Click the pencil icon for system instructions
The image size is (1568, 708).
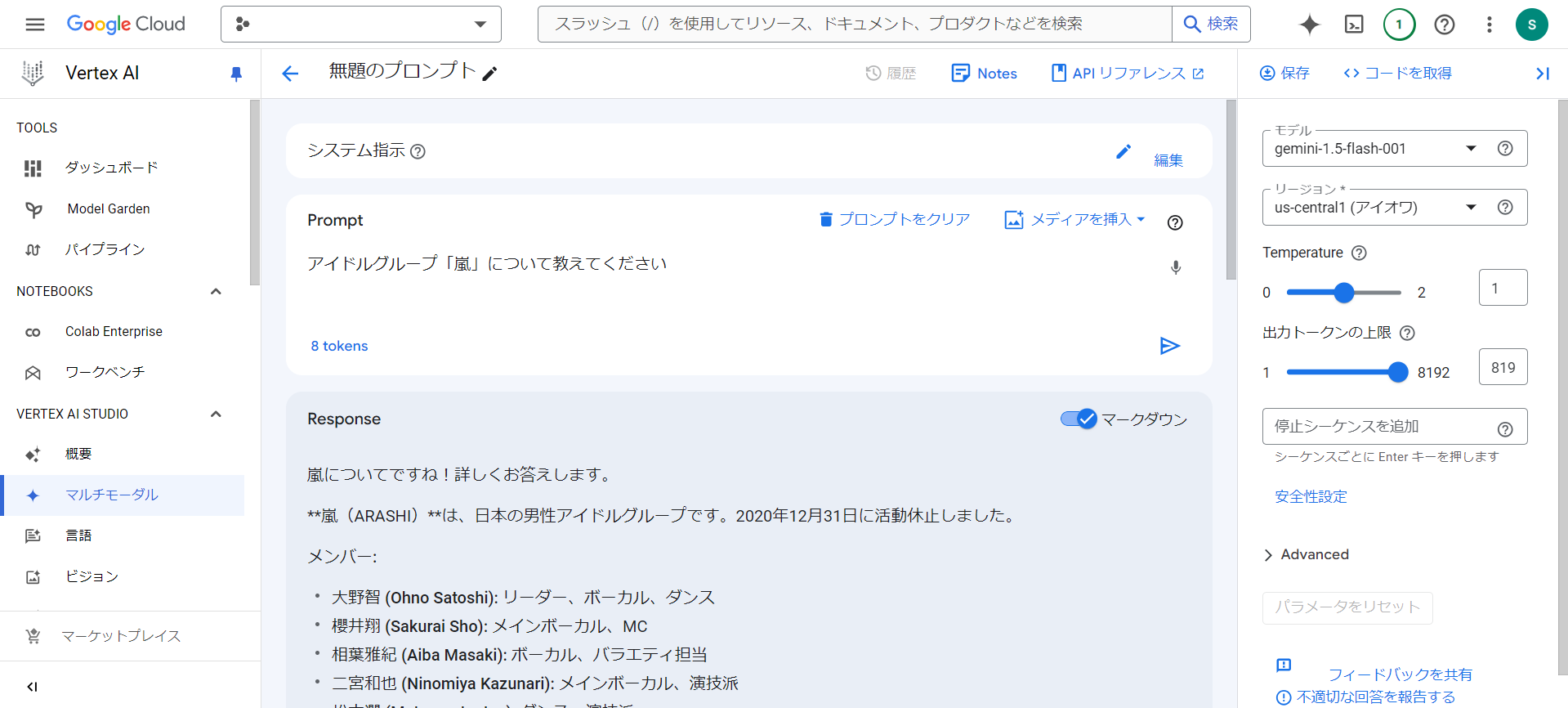tap(1124, 151)
